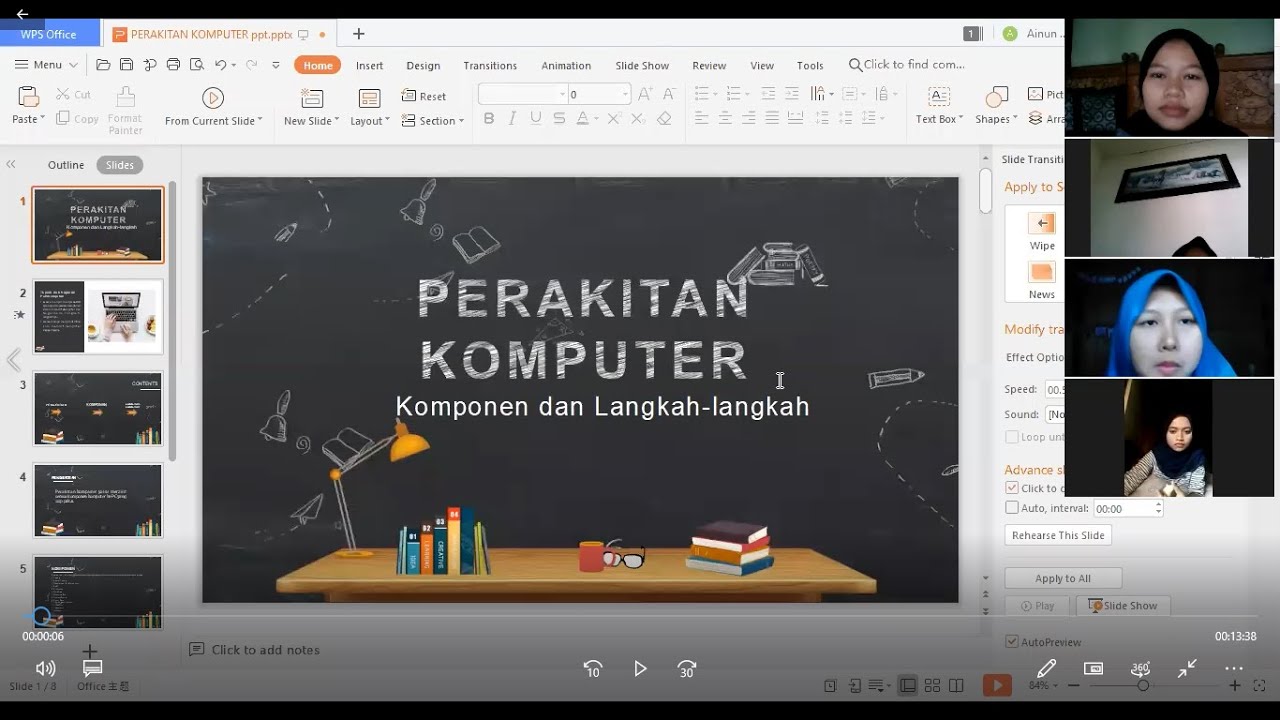Click the Paste clipboard icon
This screenshot has width=1280, height=720.
click(28, 98)
